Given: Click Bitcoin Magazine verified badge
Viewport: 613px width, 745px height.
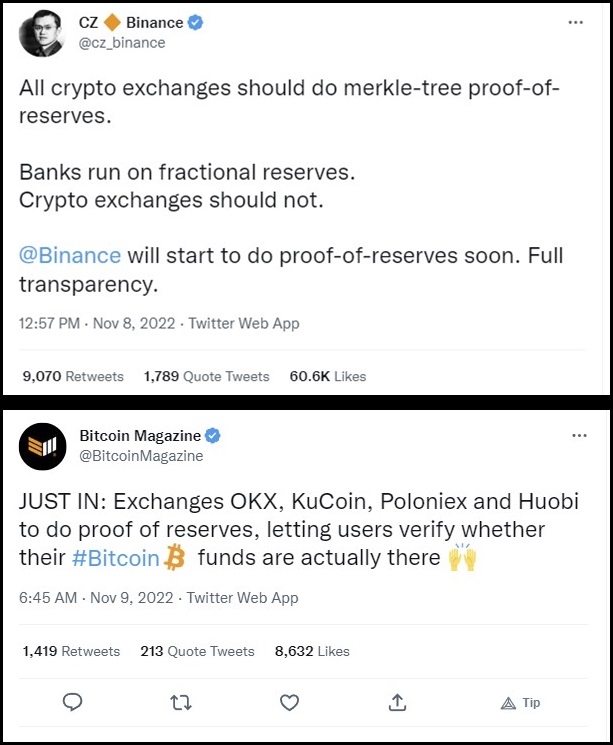Looking at the screenshot, I should (x=213, y=435).
